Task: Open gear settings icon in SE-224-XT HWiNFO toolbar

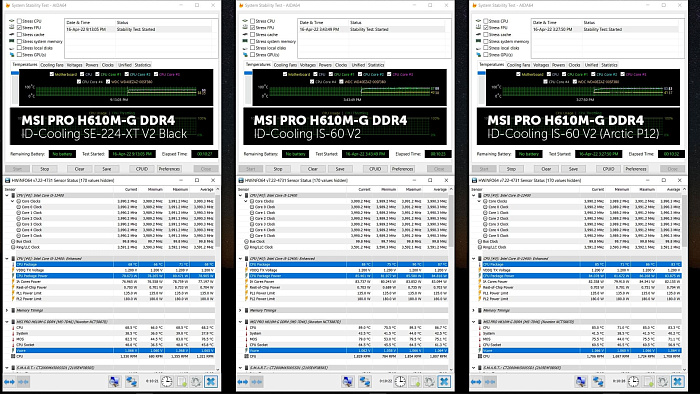Action: pos(196,382)
